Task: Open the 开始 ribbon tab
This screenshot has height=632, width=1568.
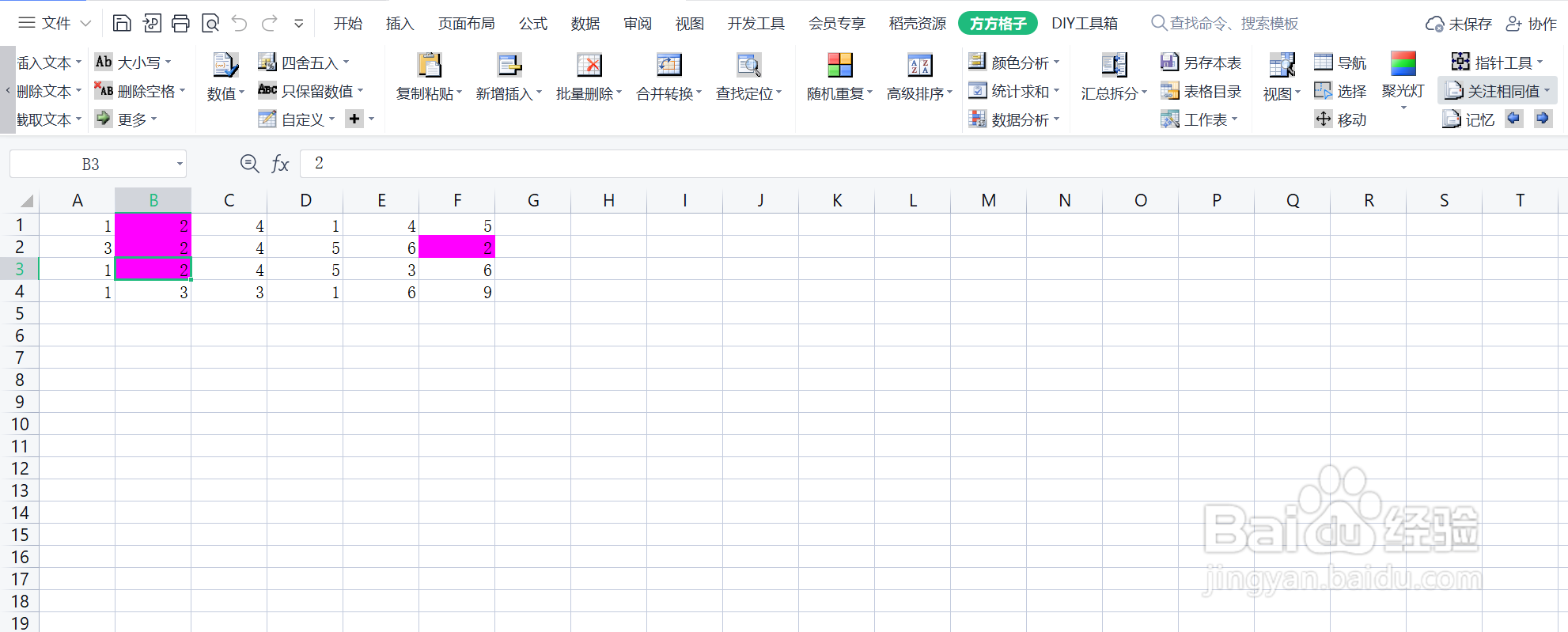Action: (x=348, y=24)
